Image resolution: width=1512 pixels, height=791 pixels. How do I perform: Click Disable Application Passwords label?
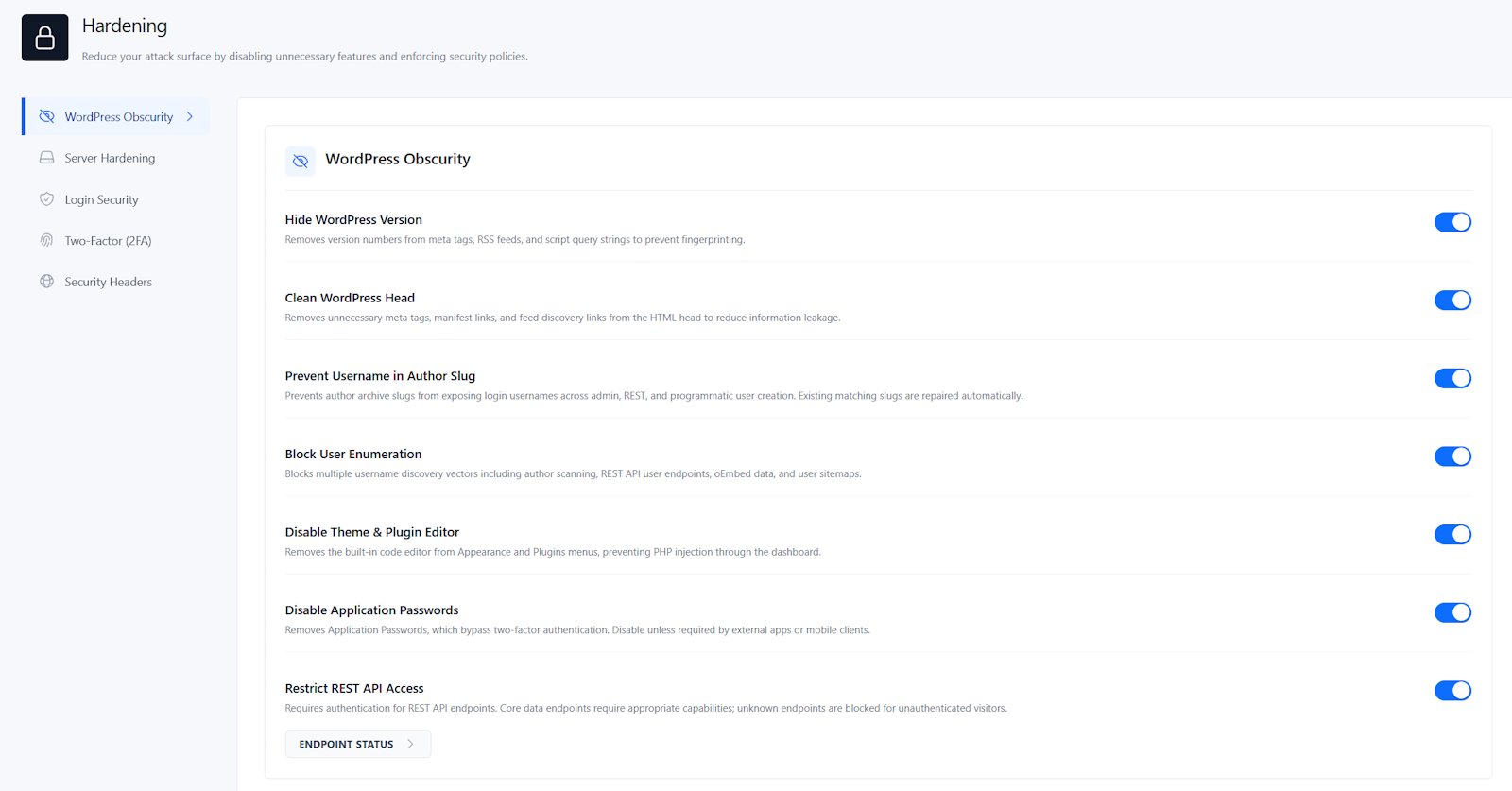371,610
